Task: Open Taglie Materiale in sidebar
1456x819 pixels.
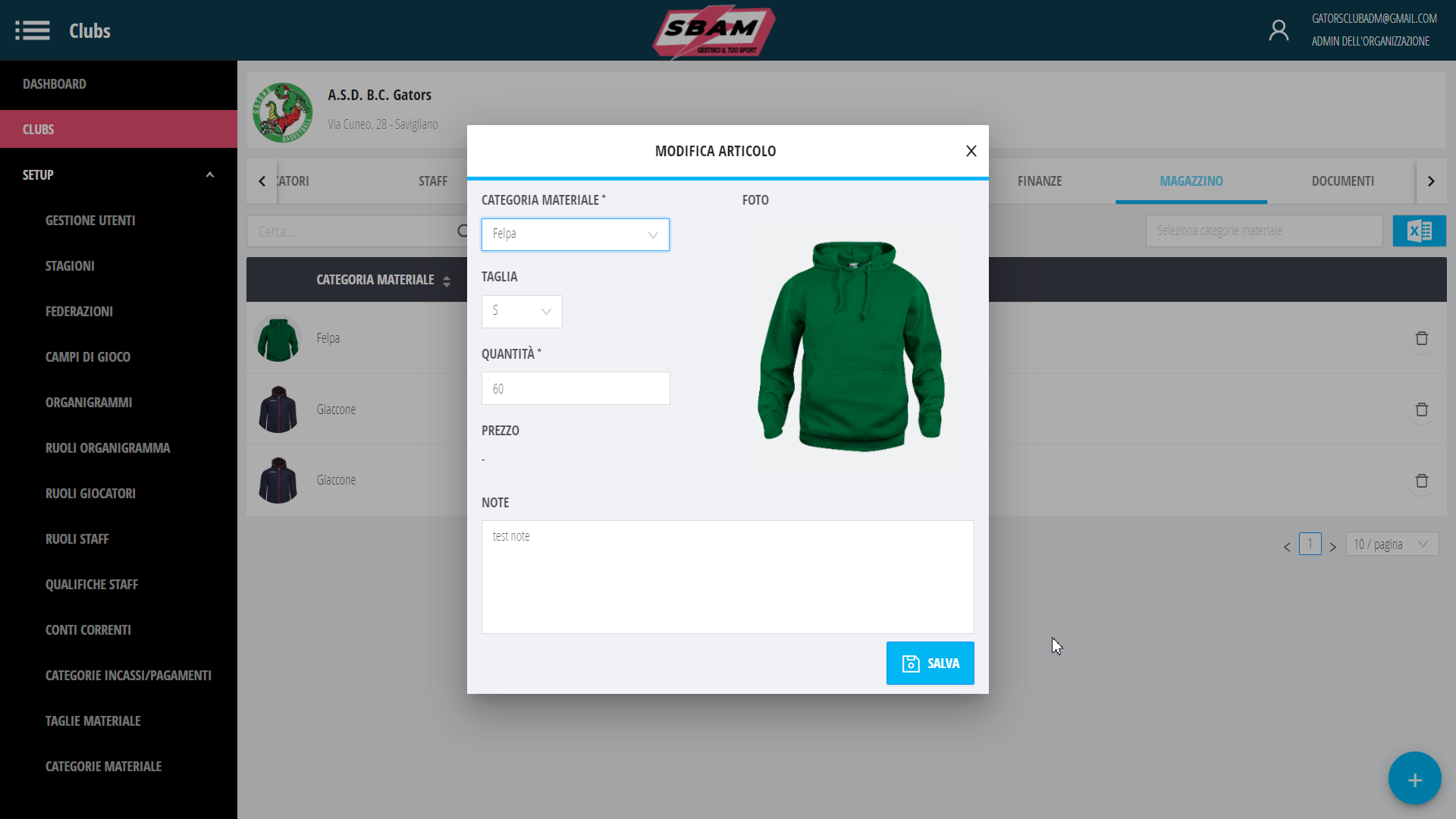Action: coord(93,721)
